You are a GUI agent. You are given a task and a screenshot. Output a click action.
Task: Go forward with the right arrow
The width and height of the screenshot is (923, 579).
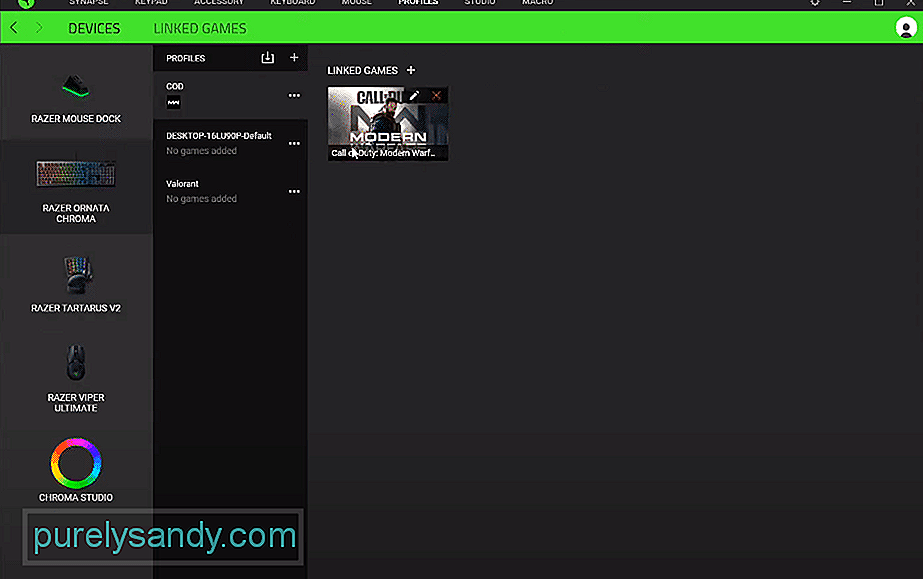[x=39, y=28]
